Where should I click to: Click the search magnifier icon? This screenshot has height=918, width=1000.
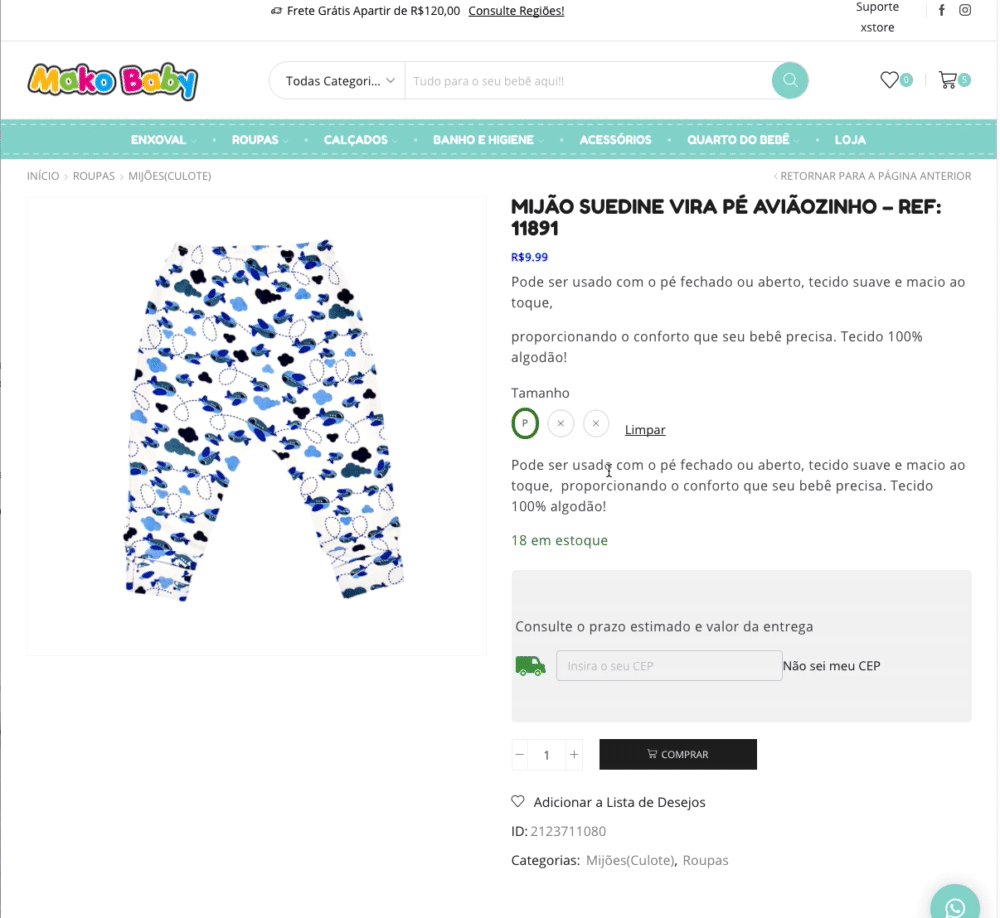point(789,80)
